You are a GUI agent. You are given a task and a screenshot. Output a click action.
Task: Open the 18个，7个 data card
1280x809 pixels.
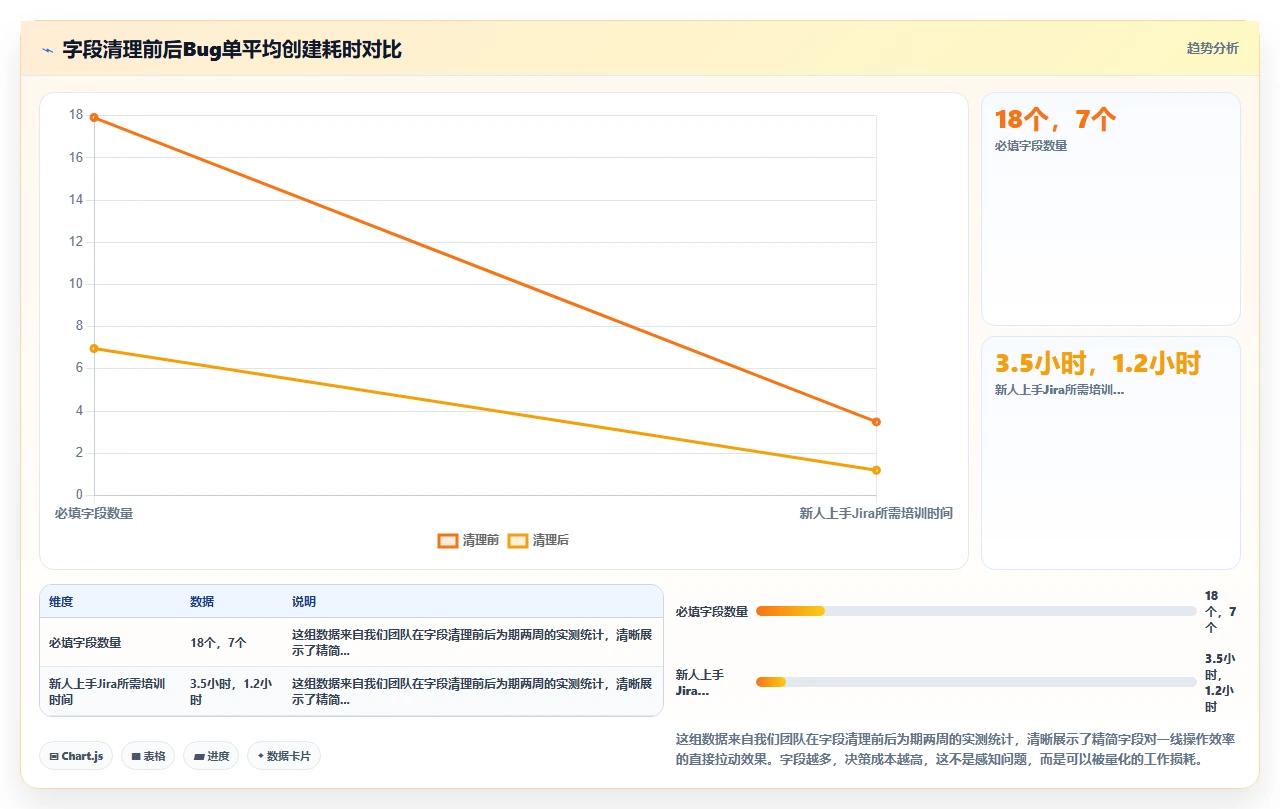(x=1111, y=209)
